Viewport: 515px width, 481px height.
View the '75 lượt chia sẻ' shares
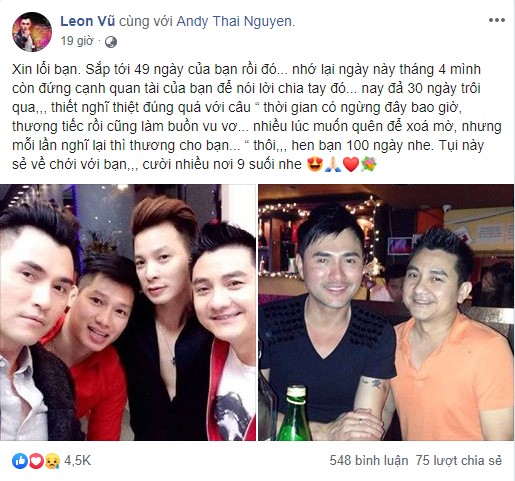459,461
